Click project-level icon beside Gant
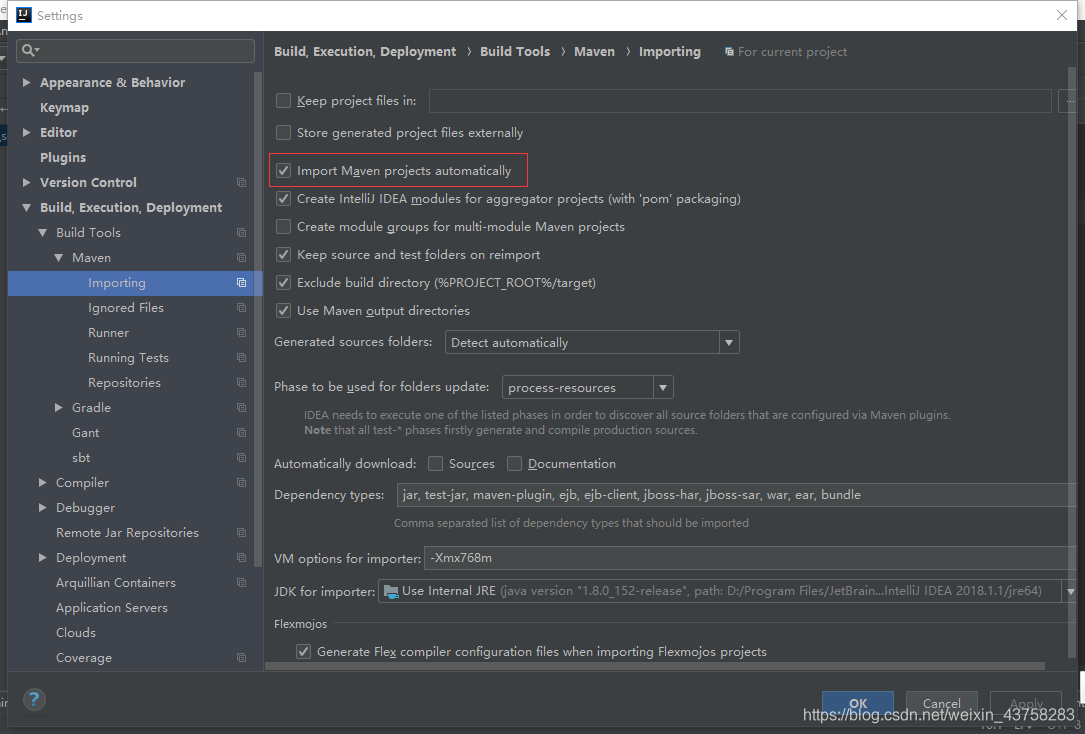This screenshot has width=1085, height=734. [241, 432]
